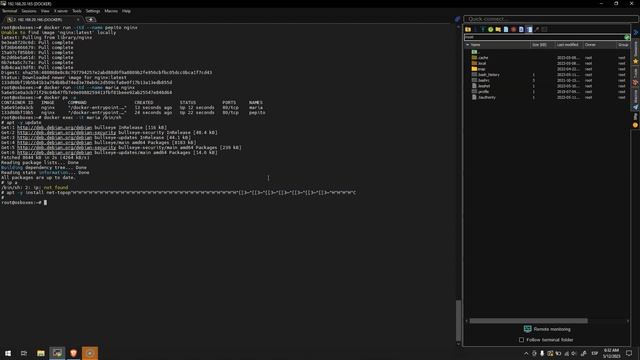Open Task View from taskbar
The image size is (640, 360).
24,353
